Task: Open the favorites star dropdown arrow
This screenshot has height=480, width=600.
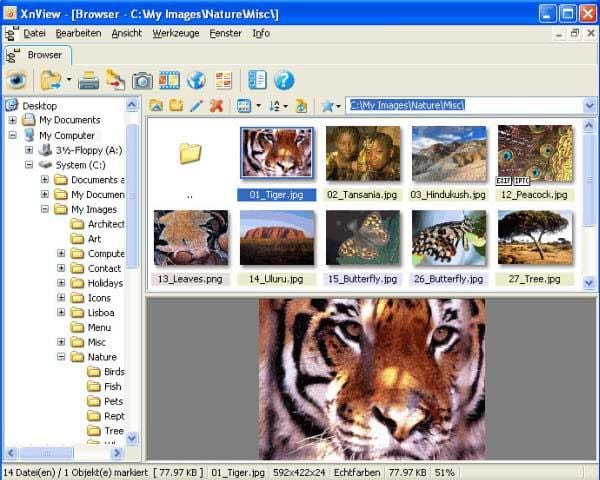Action: (x=338, y=106)
